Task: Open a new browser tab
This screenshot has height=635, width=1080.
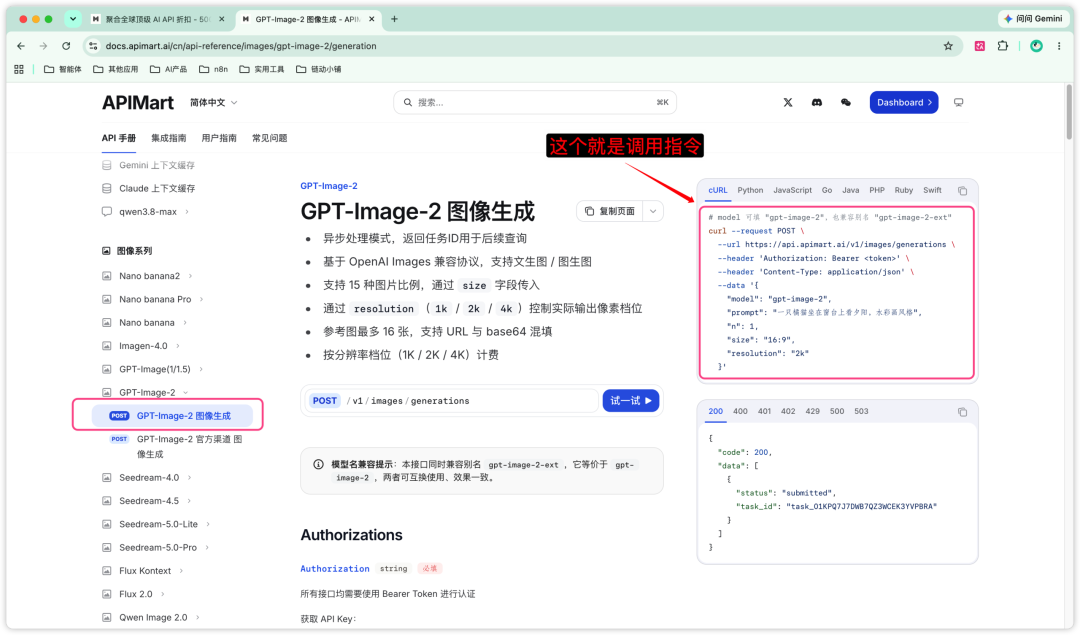Action: pos(394,19)
